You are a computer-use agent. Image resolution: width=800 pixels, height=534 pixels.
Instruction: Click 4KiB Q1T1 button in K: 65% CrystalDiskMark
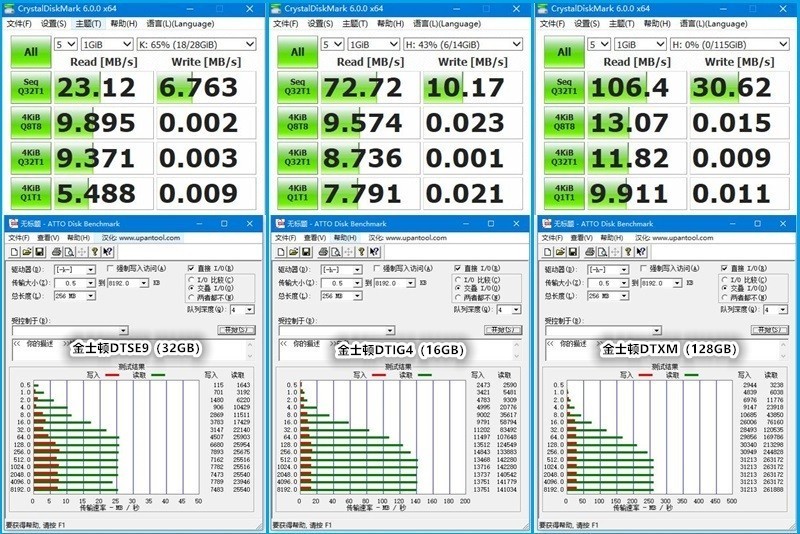click(x=31, y=193)
